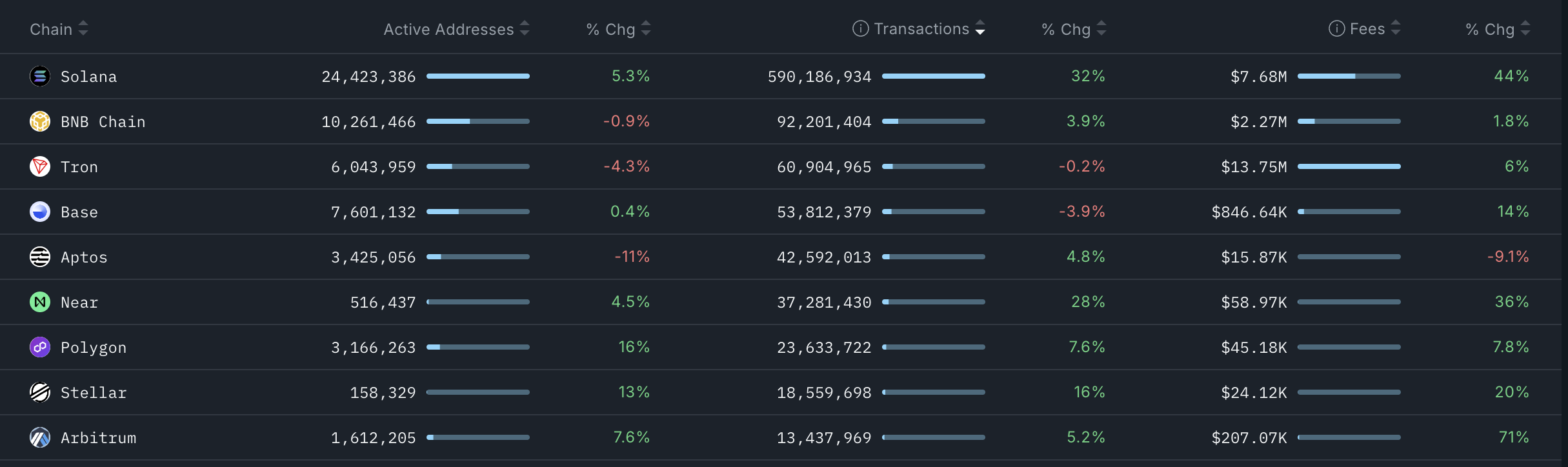Select the value 516,437
Screen dimensions: 1568x467
(x=383, y=303)
